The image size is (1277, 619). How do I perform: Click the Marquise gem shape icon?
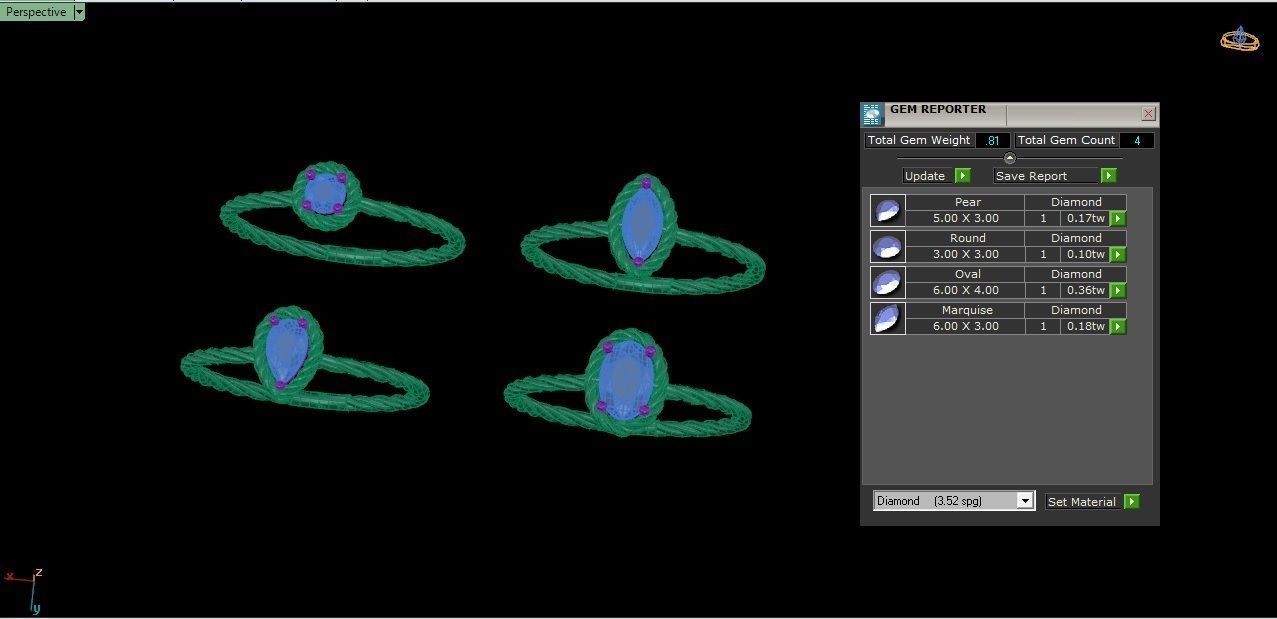tap(888, 318)
